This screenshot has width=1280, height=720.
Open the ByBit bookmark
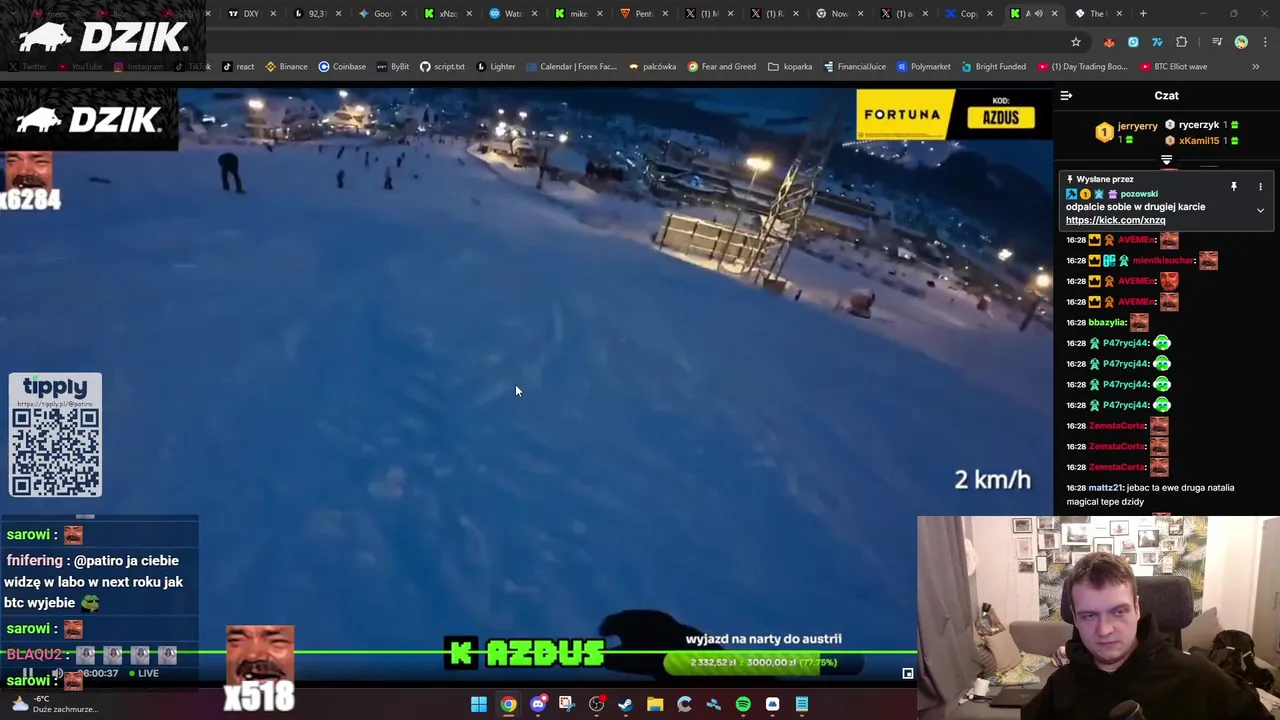393,67
